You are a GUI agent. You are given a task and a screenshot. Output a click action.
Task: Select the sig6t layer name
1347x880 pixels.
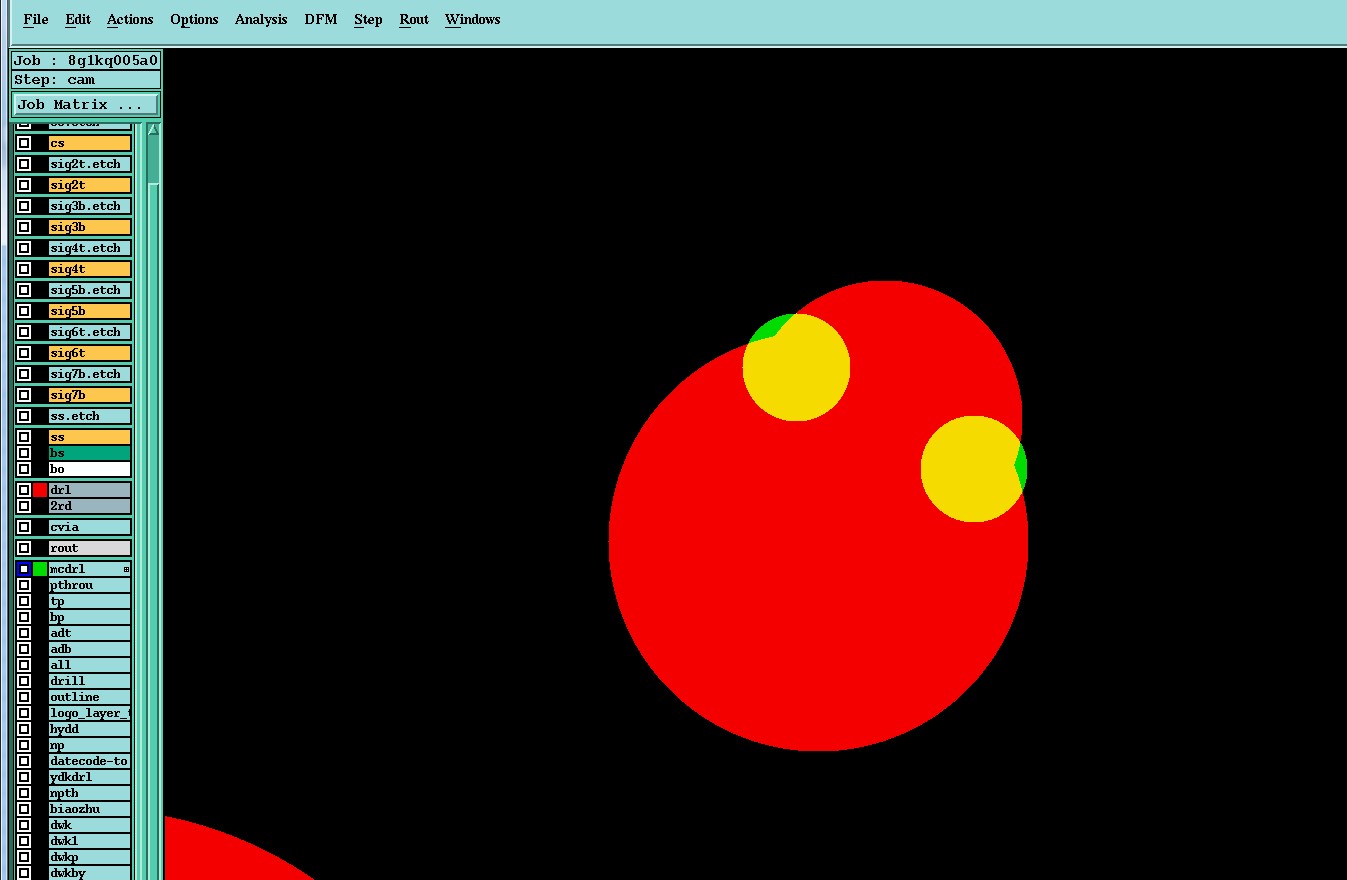90,353
